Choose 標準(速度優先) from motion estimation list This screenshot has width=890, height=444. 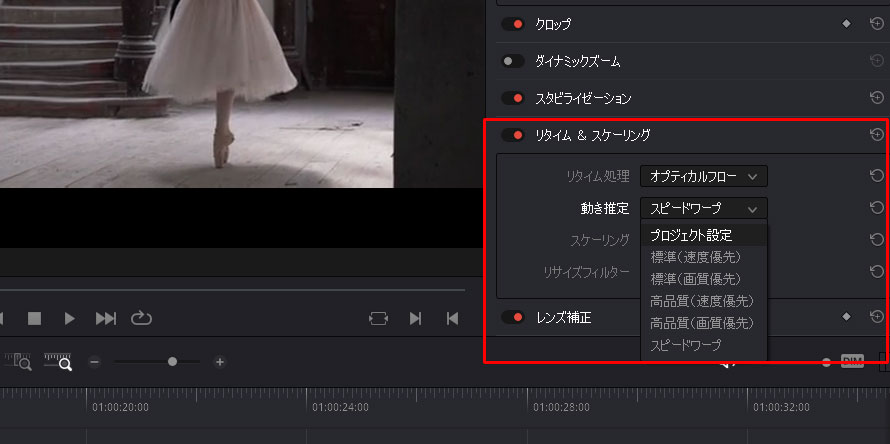704,257
